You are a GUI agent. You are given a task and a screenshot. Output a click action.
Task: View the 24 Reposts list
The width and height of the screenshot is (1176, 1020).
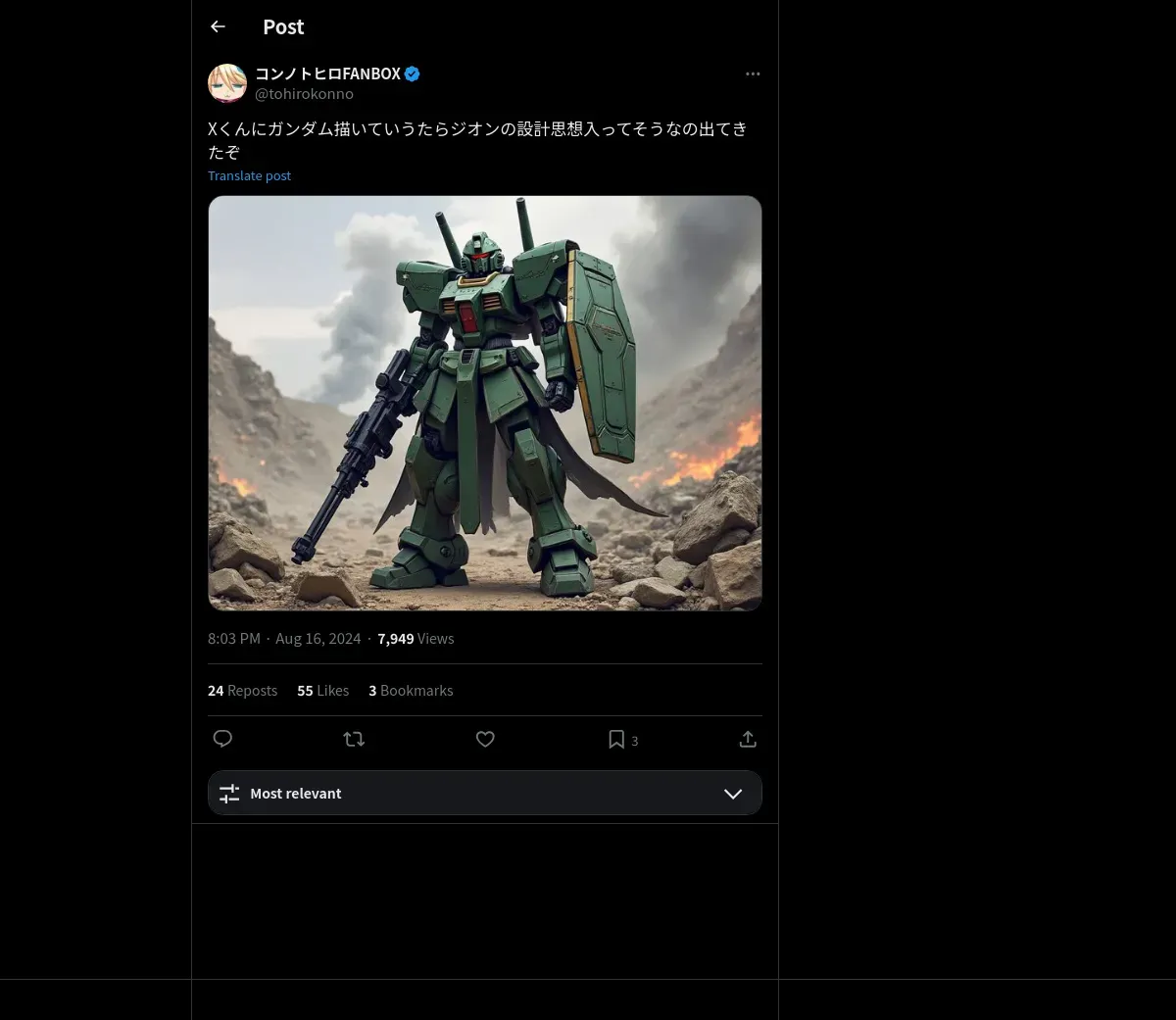click(242, 691)
